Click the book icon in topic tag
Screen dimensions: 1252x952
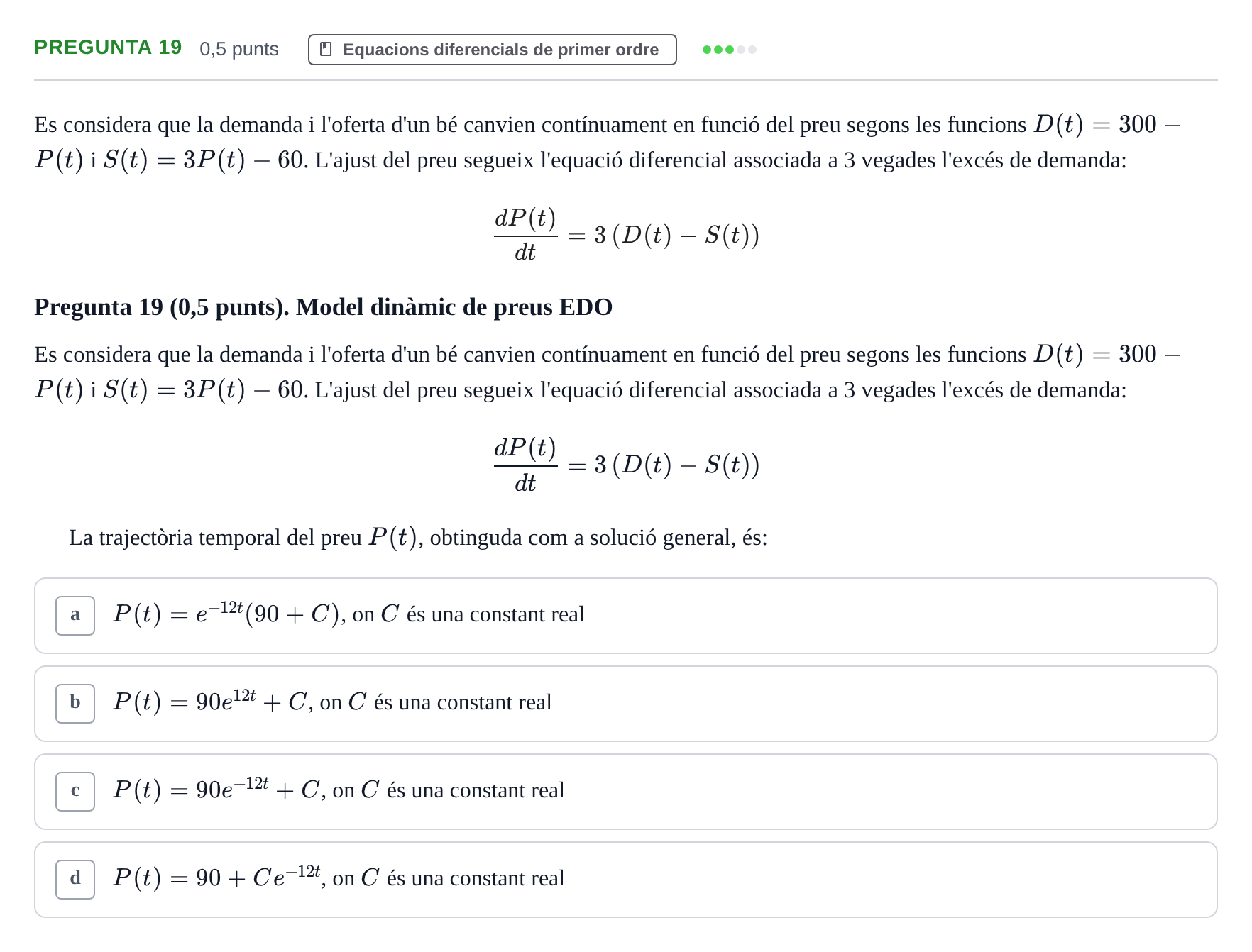click(326, 49)
